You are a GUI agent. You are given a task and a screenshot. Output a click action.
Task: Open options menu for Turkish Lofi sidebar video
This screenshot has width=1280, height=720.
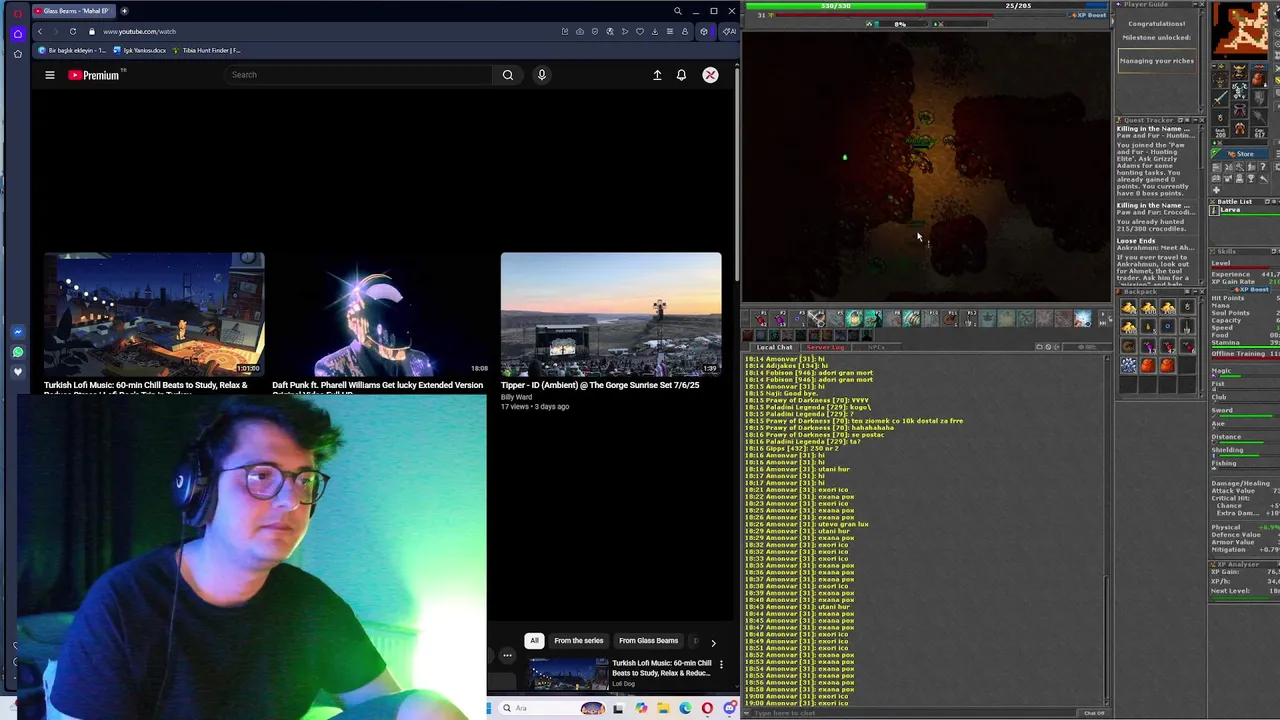[721, 664]
